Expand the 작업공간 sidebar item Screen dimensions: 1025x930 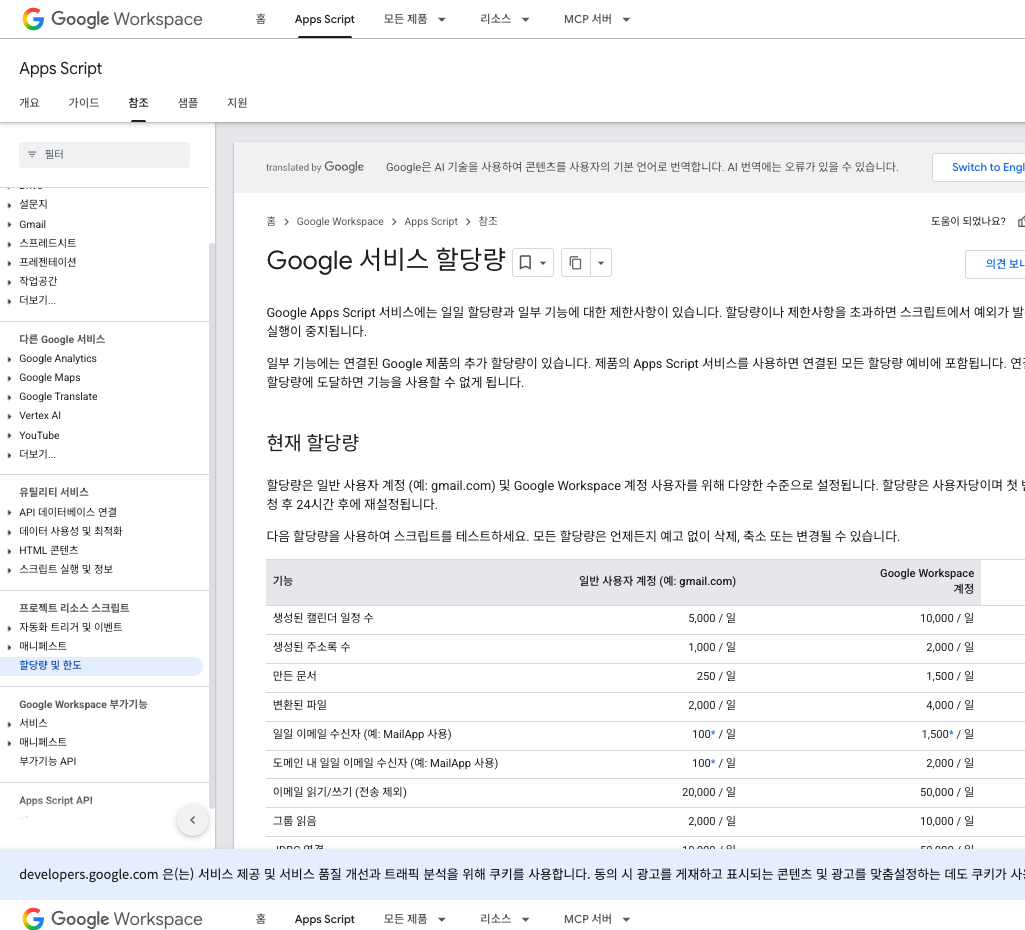click(9, 282)
